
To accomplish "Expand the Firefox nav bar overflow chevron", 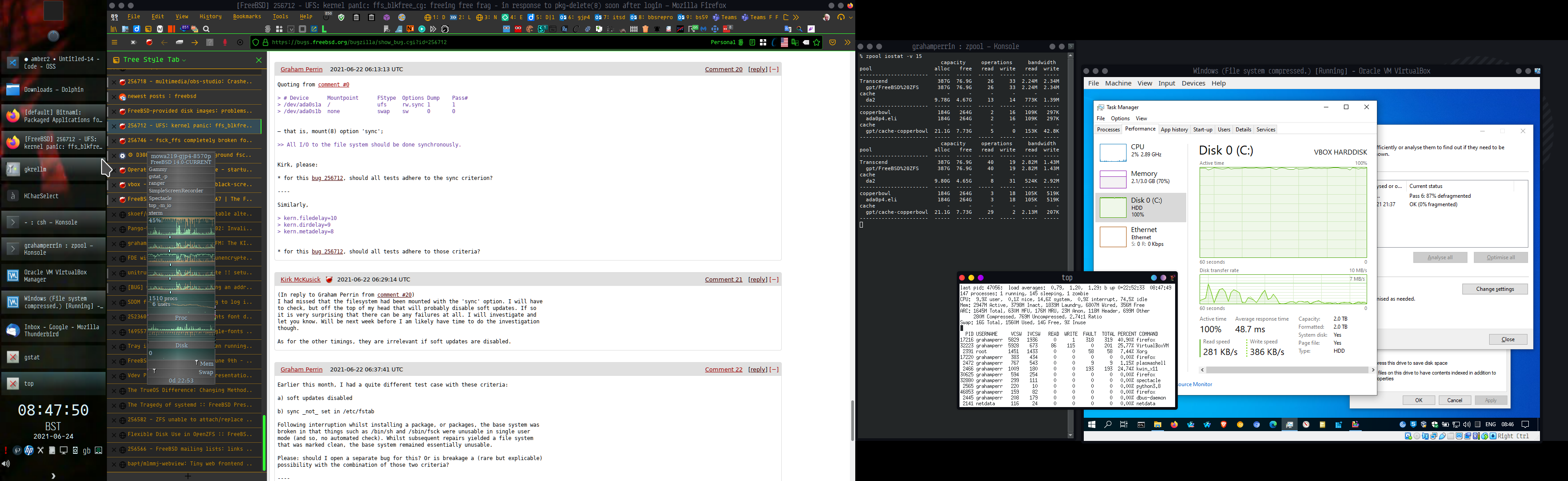I will click(x=847, y=43).
